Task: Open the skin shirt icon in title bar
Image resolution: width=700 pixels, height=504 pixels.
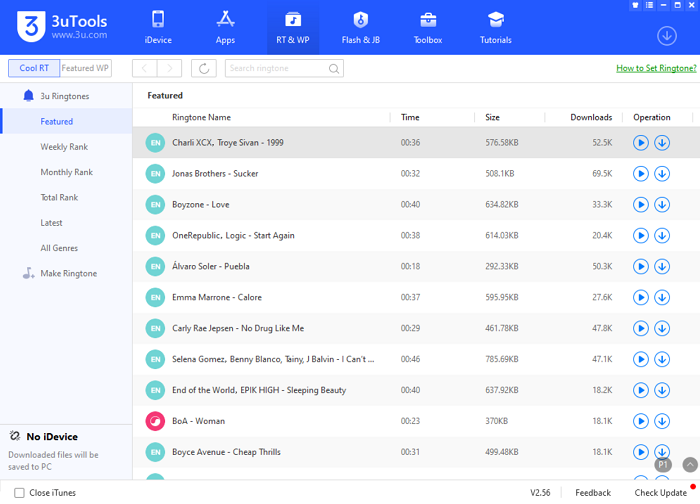Action: tap(635, 5)
